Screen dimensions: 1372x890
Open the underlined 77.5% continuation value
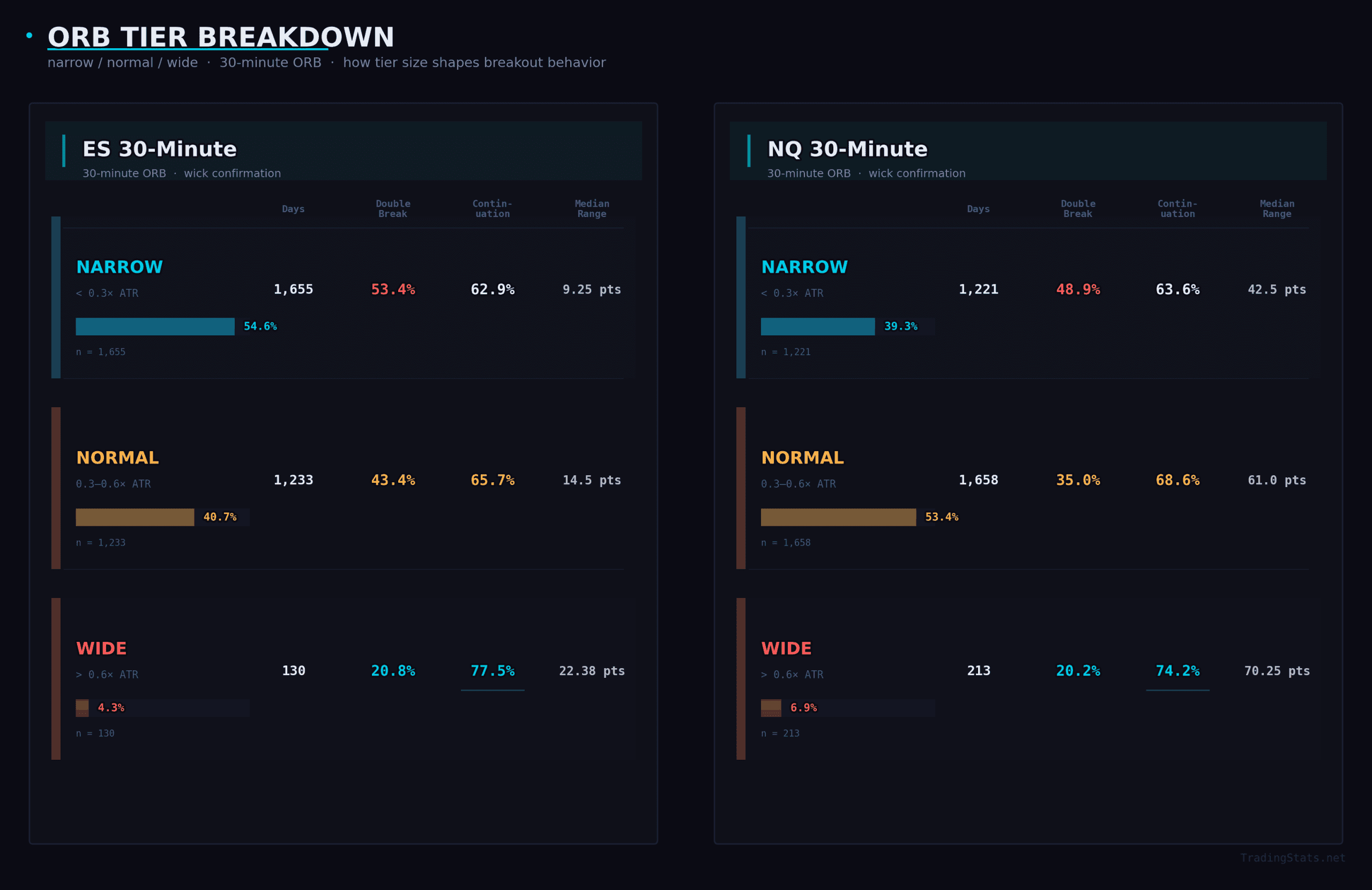coord(493,670)
